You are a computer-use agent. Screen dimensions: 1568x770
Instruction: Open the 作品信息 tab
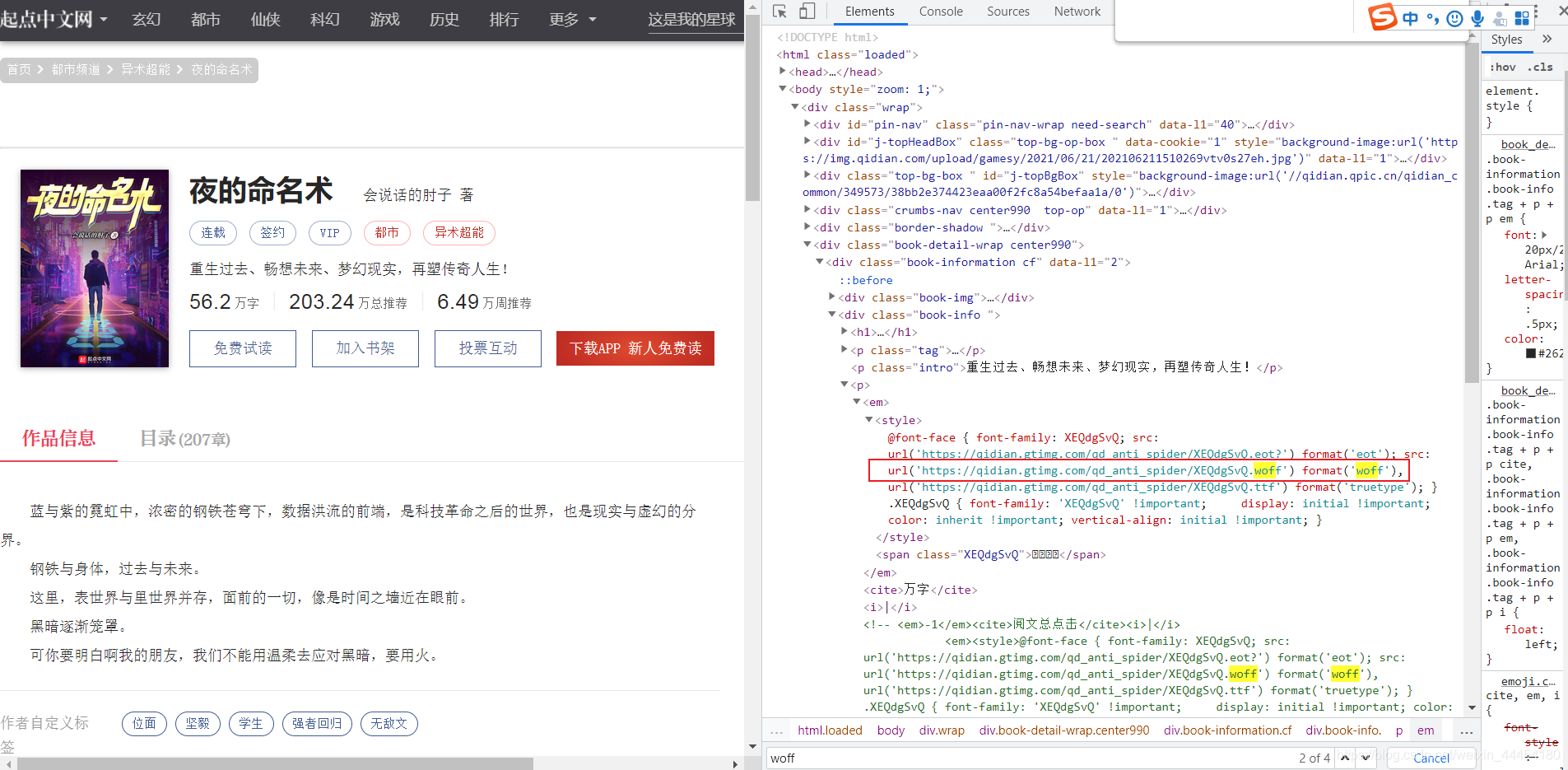pos(58,438)
